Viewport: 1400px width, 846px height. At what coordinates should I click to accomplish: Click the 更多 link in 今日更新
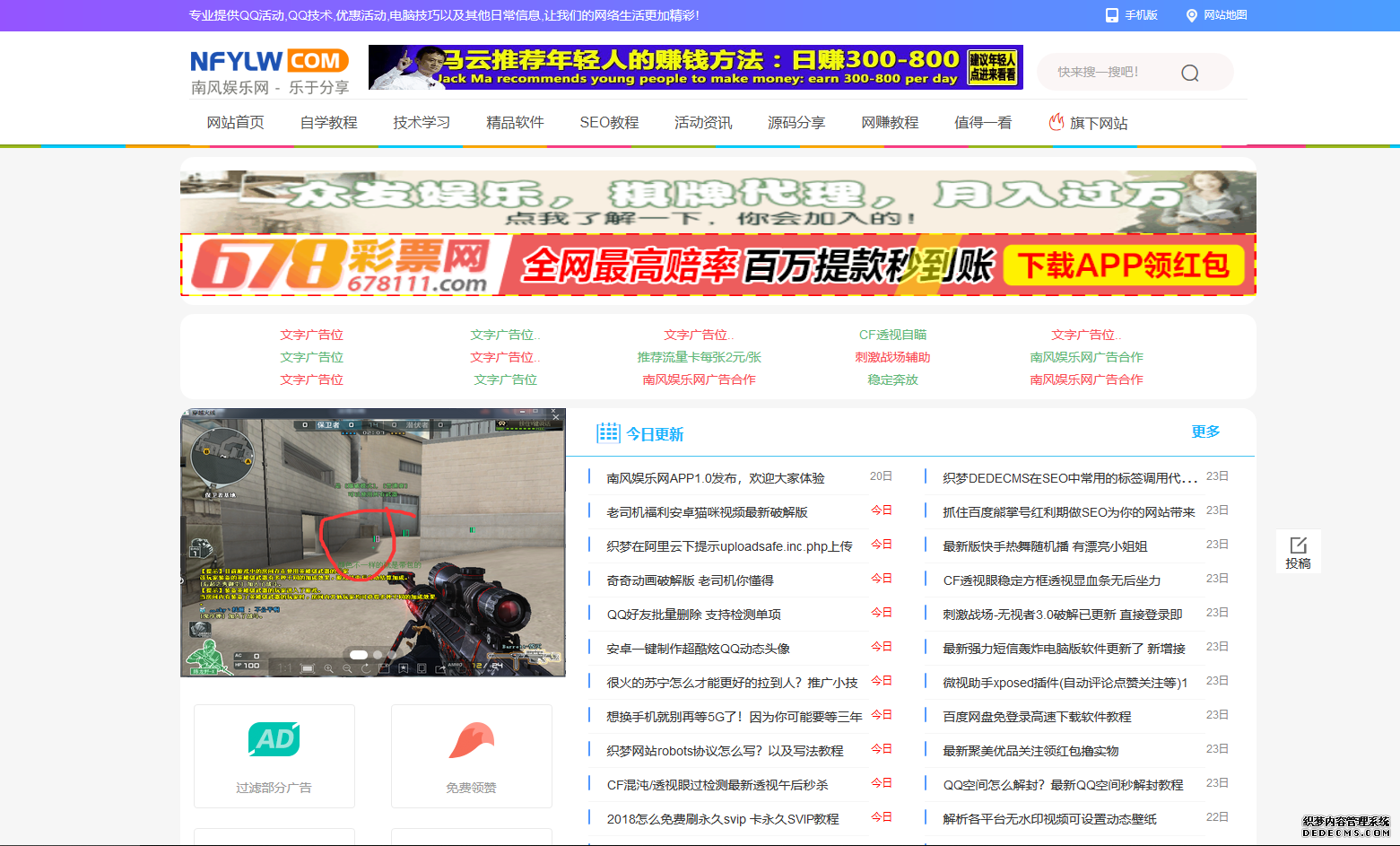pyautogui.click(x=1204, y=432)
